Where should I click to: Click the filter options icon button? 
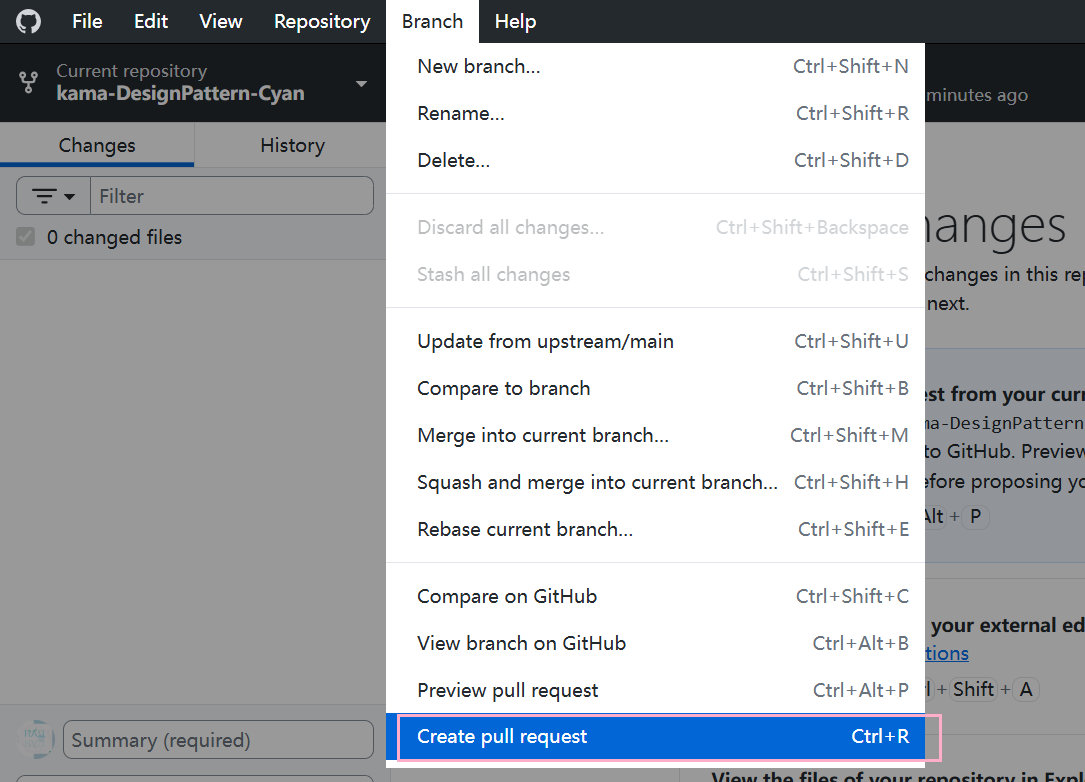pos(54,196)
